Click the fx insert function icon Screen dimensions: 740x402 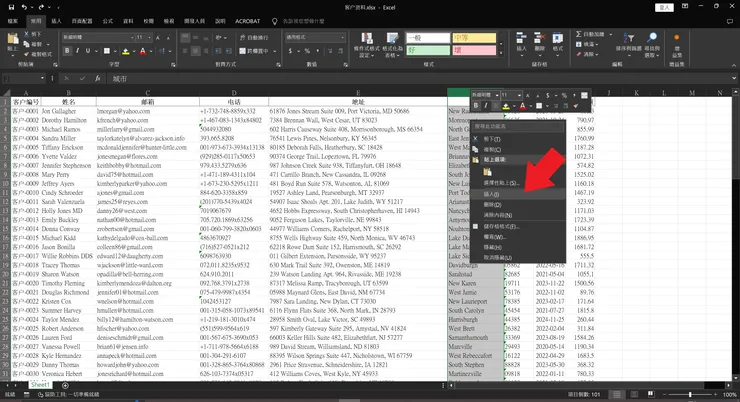(97, 79)
